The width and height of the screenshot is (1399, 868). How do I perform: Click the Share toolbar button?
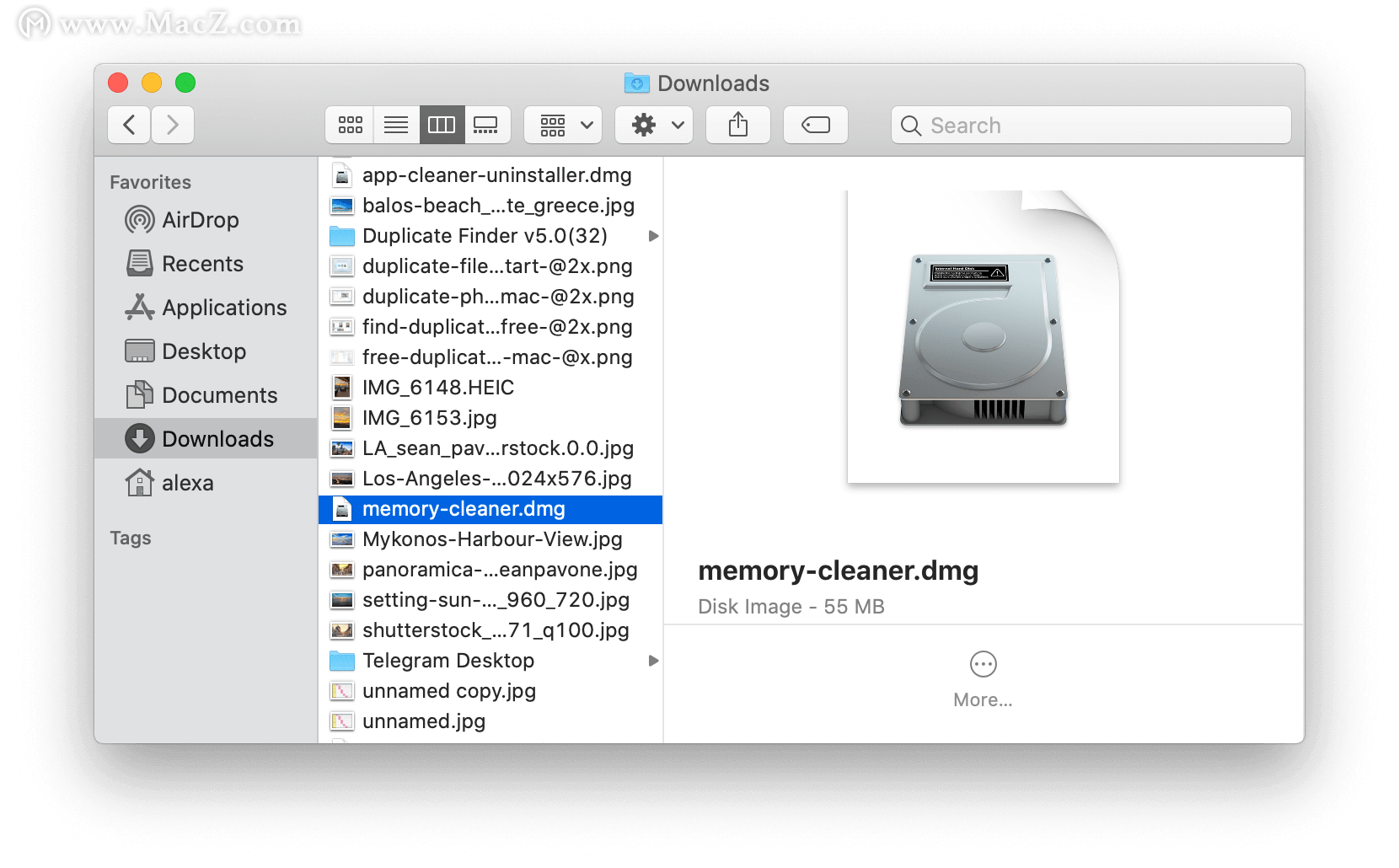[x=738, y=125]
